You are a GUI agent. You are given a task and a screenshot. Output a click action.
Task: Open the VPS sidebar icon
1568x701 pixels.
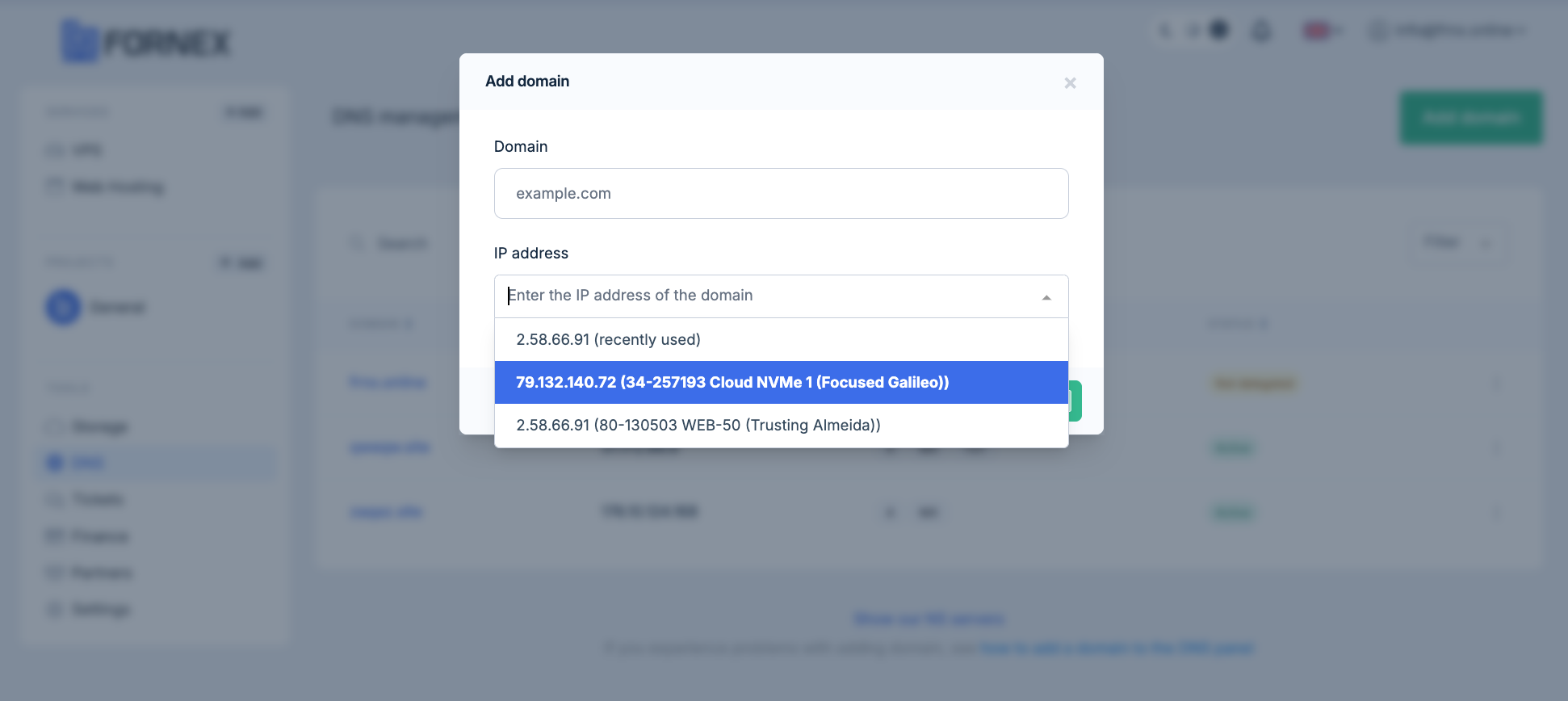tap(55, 150)
